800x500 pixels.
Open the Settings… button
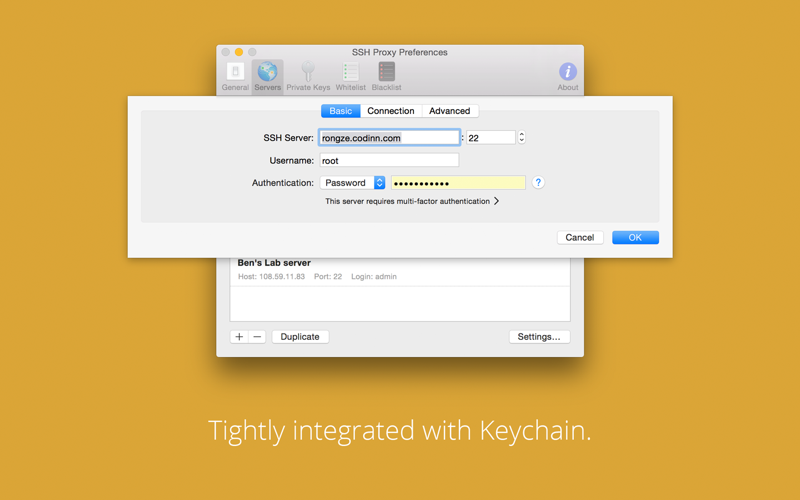[x=539, y=337]
